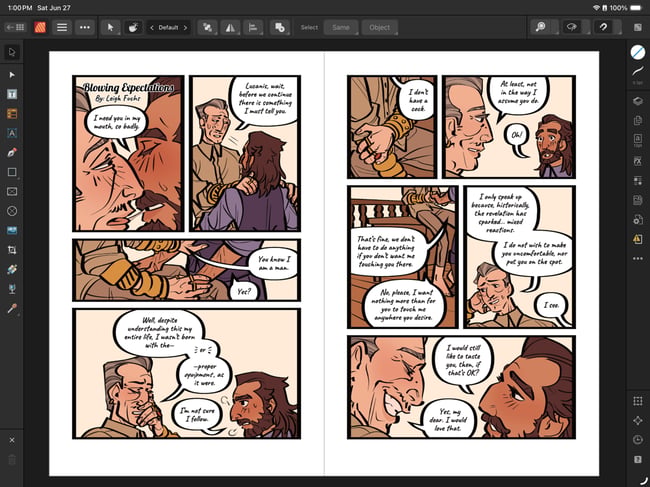Viewport: 650px width, 487px height.
Task: Select the Pen tool
Action: click(12, 153)
